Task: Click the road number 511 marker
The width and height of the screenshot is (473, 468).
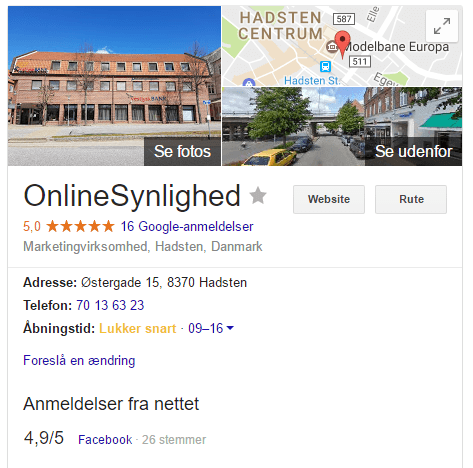Action: pos(360,61)
